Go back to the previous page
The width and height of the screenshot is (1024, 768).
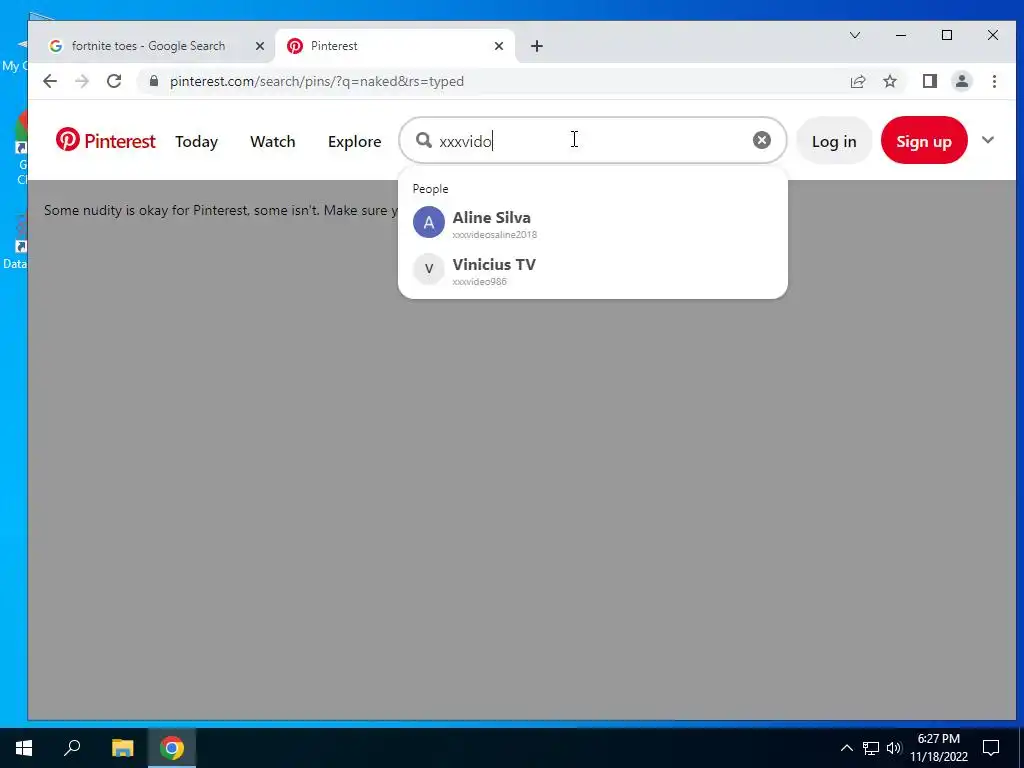tap(50, 82)
